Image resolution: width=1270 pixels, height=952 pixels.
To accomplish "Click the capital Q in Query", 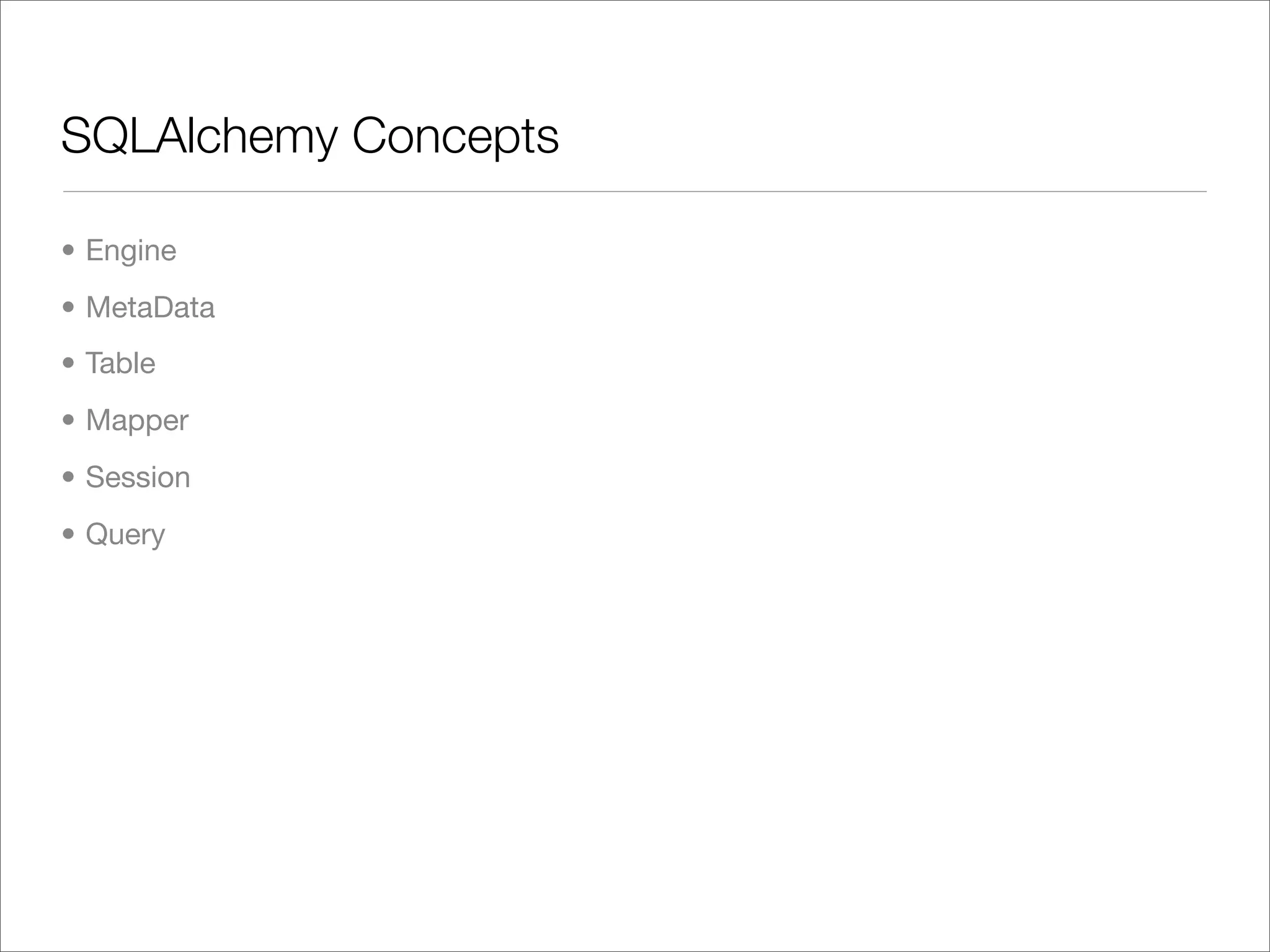I will tap(97, 534).
